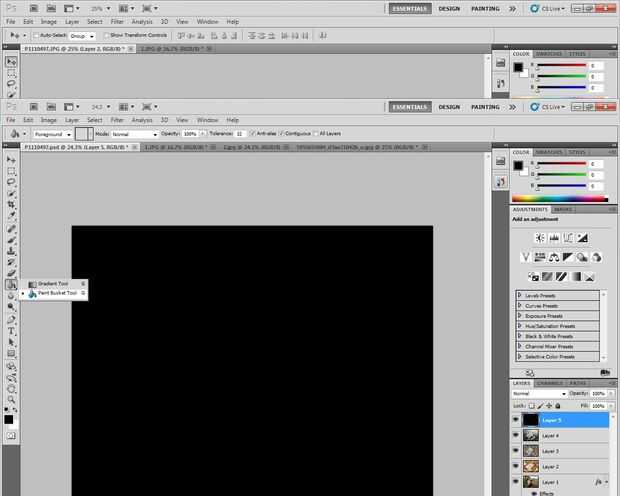Switch to the Paths tab
Image resolution: width=620 pixels, height=496 pixels.
click(x=578, y=383)
